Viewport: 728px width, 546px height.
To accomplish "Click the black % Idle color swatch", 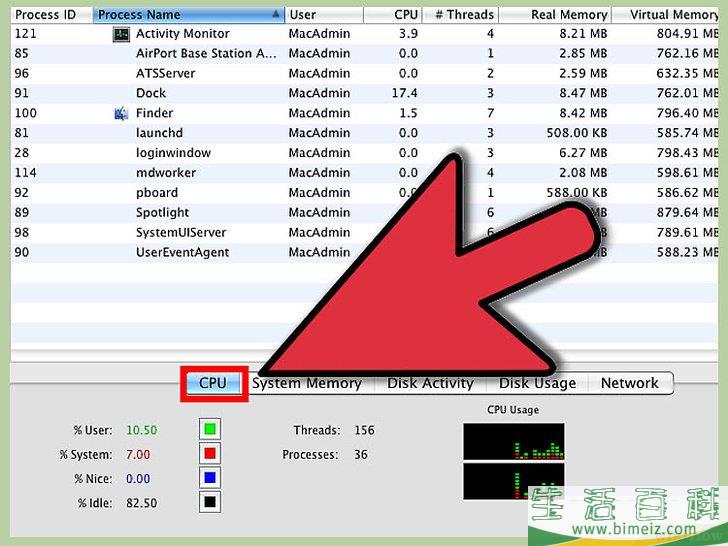I will coord(210,502).
